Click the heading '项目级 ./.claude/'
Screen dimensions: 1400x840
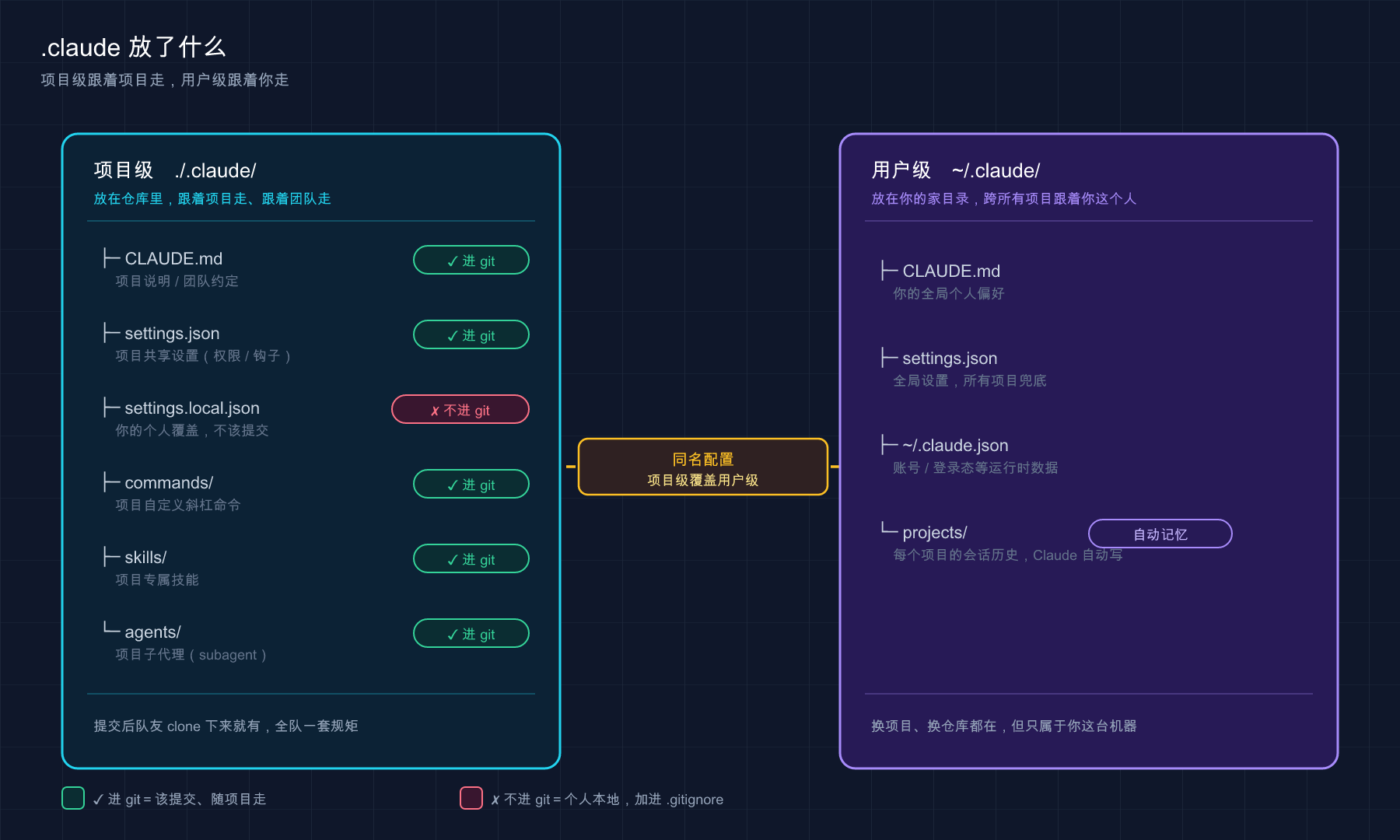(175, 170)
